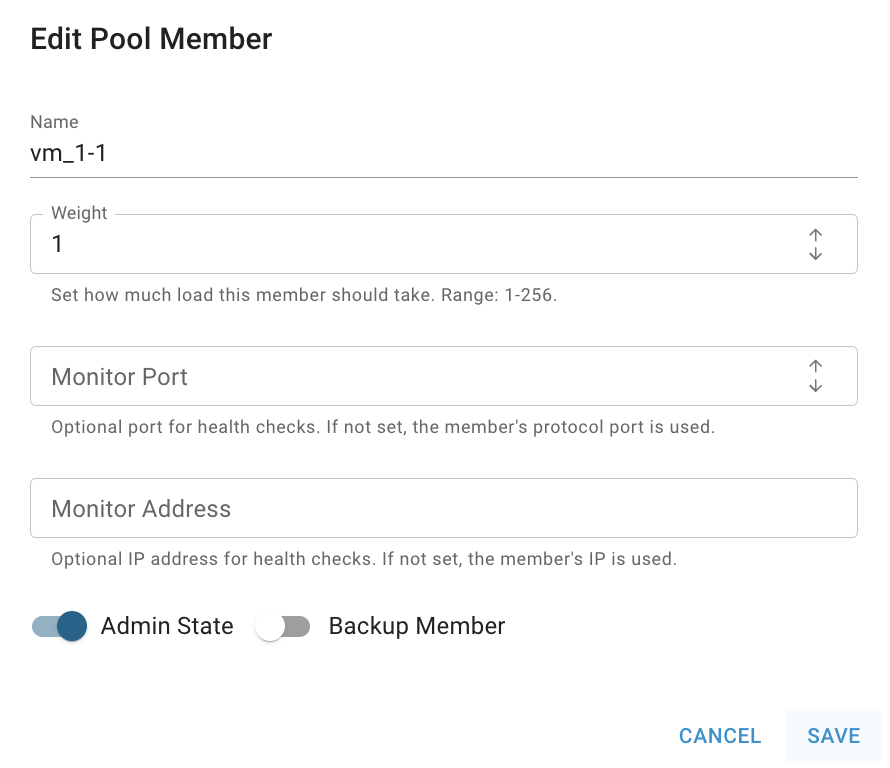Focus the Name field containing vm_1-1
Screen dimensions: 890x768
[x=444, y=153]
